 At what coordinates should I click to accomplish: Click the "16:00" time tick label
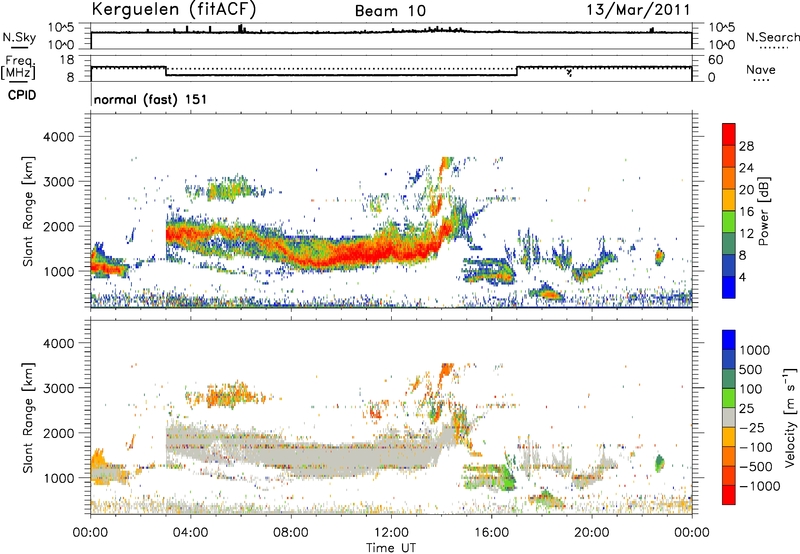(x=491, y=533)
